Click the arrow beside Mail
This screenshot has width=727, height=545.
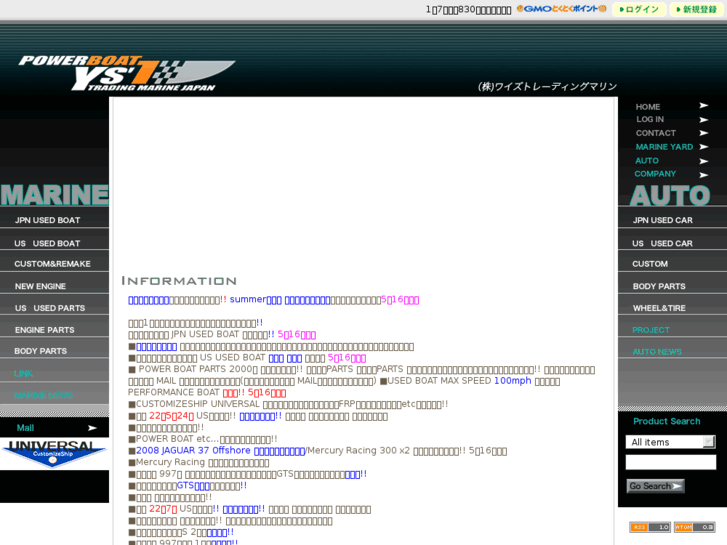92,428
